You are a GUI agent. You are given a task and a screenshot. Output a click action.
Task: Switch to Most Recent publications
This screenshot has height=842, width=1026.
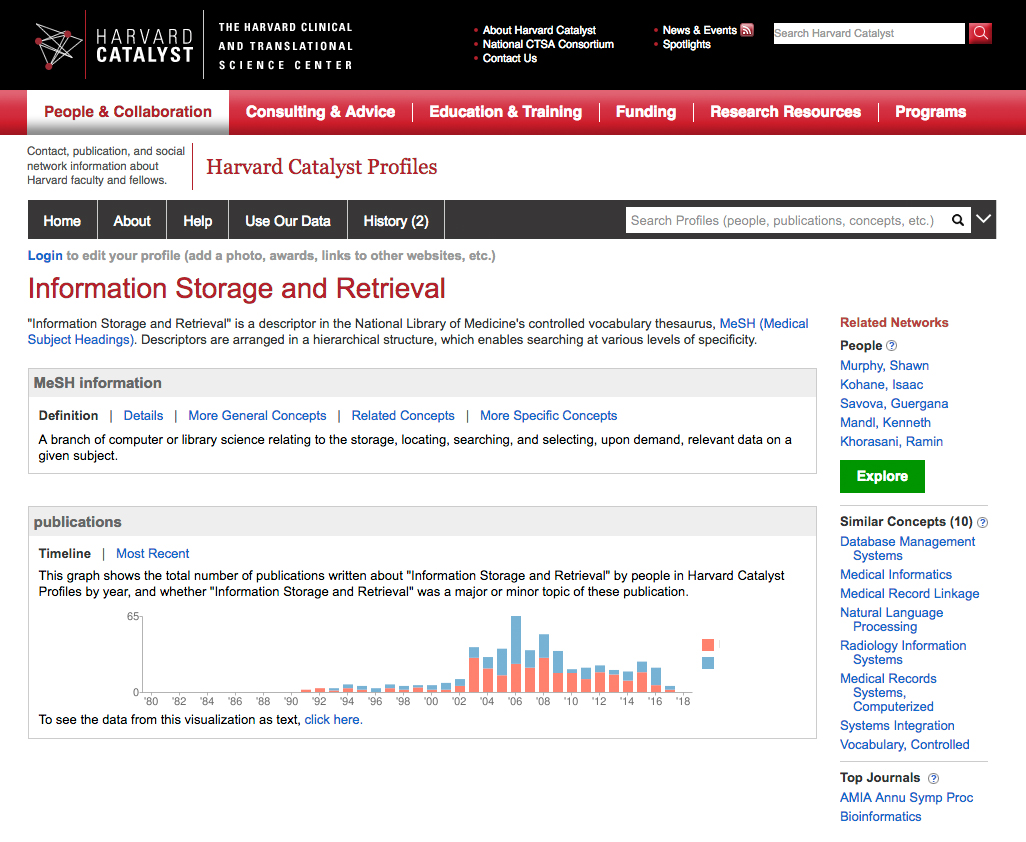[152, 553]
